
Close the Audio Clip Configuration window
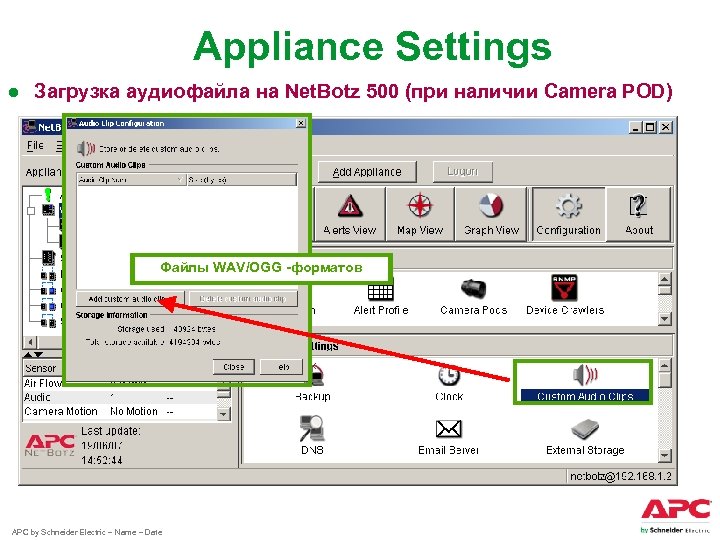(300, 123)
